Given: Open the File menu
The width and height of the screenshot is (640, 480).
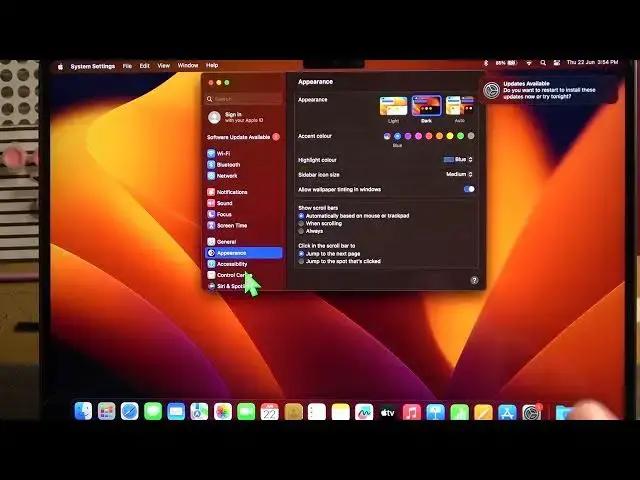Looking at the screenshot, I should pyautogui.click(x=127, y=66).
